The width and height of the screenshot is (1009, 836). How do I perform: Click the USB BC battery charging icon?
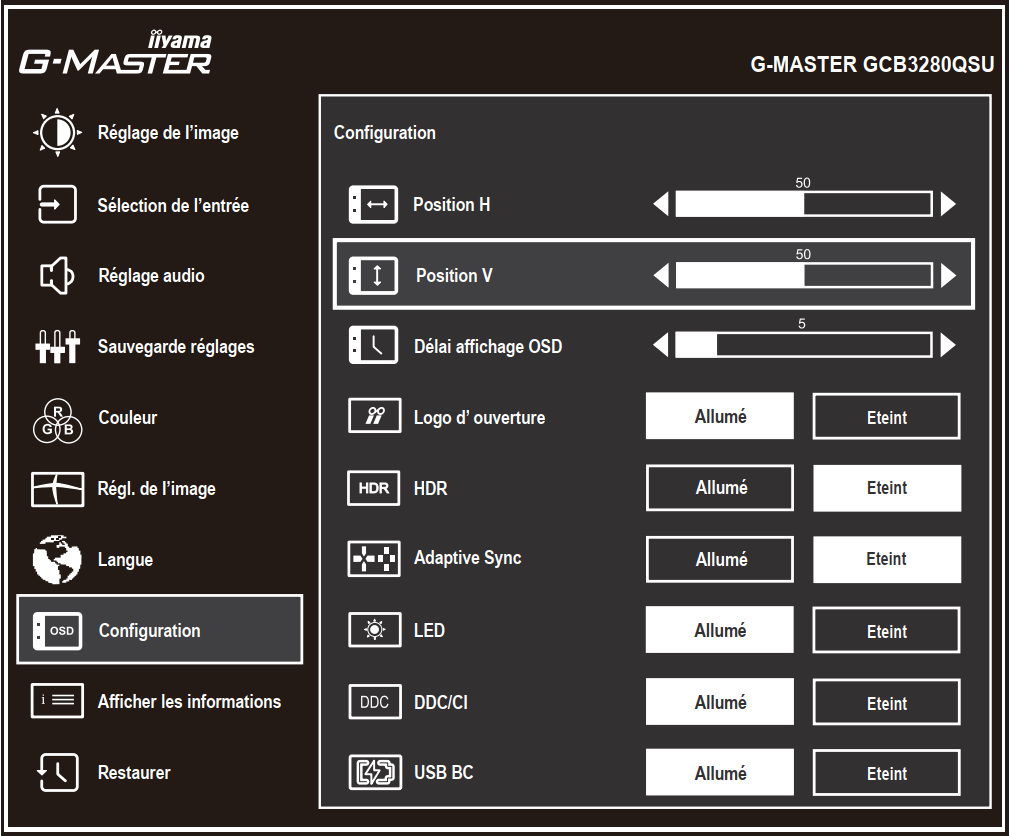(373, 773)
